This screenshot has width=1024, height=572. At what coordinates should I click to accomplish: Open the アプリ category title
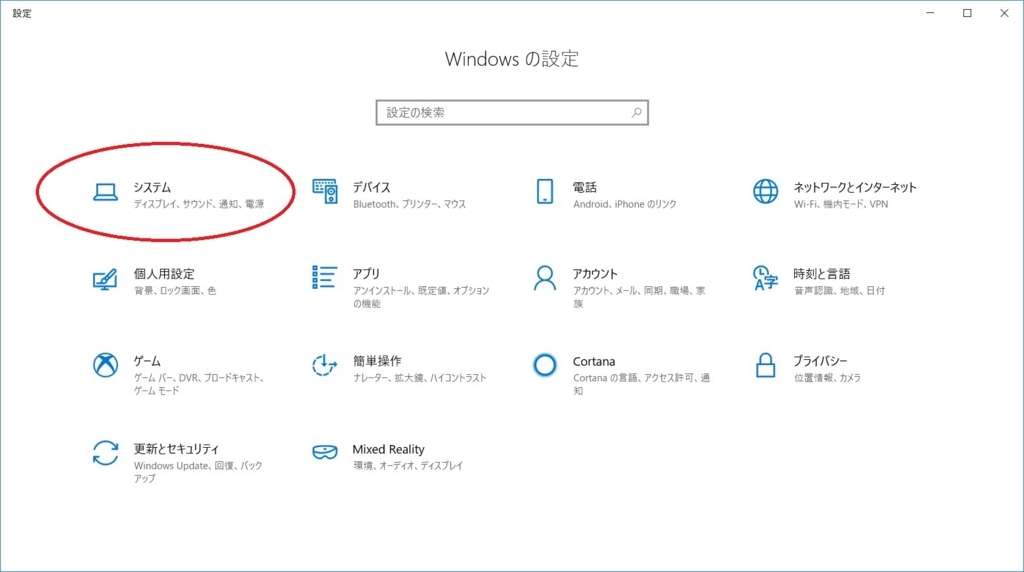[x=366, y=274]
